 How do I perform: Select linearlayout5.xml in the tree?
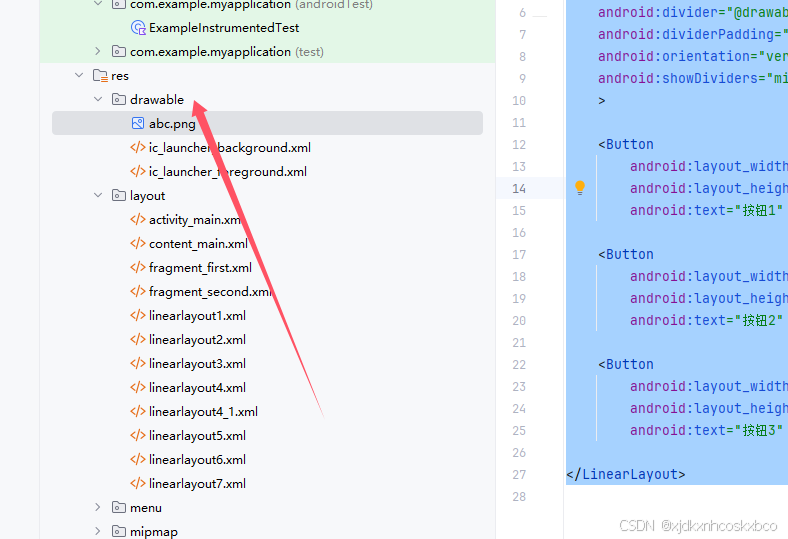(198, 436)
